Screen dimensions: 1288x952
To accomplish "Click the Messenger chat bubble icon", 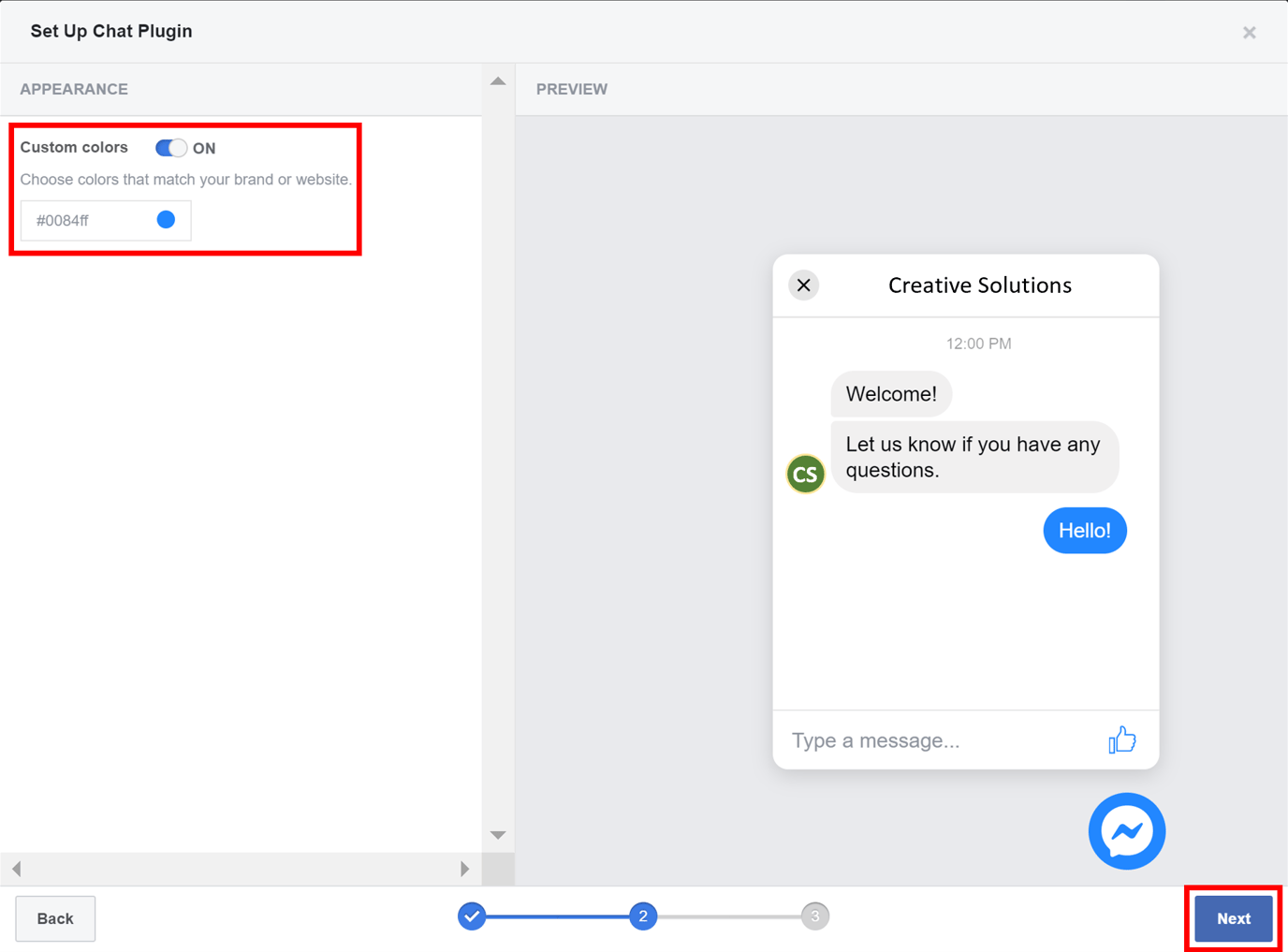I will pos(1126,831).
